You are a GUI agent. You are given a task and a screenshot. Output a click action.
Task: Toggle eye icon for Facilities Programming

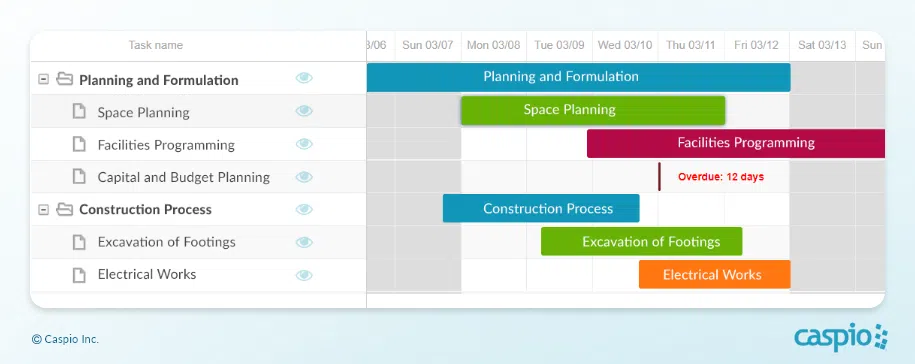[x=304, y=144]
